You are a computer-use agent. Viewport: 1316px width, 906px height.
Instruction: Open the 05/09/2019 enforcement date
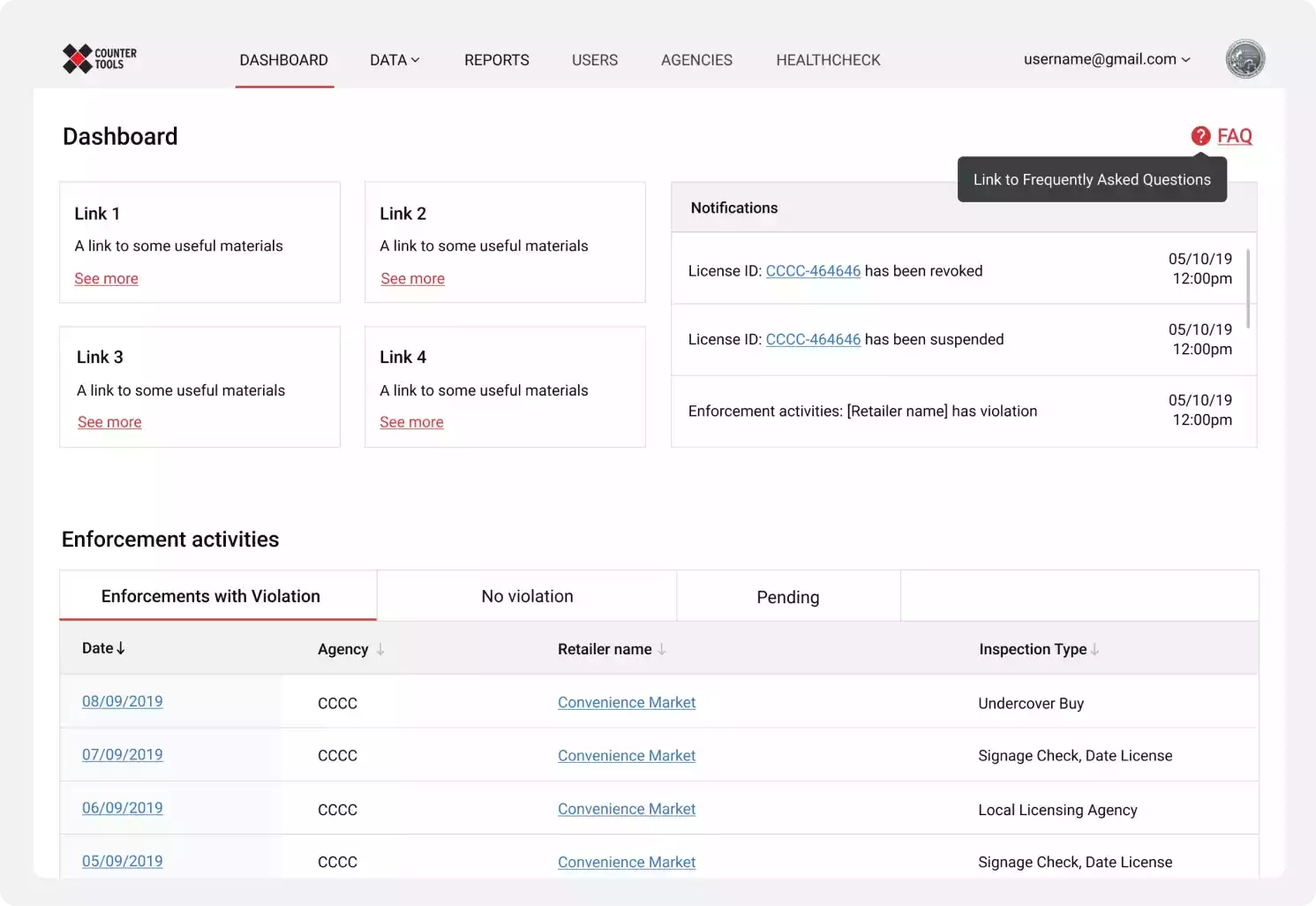(122, 861)
